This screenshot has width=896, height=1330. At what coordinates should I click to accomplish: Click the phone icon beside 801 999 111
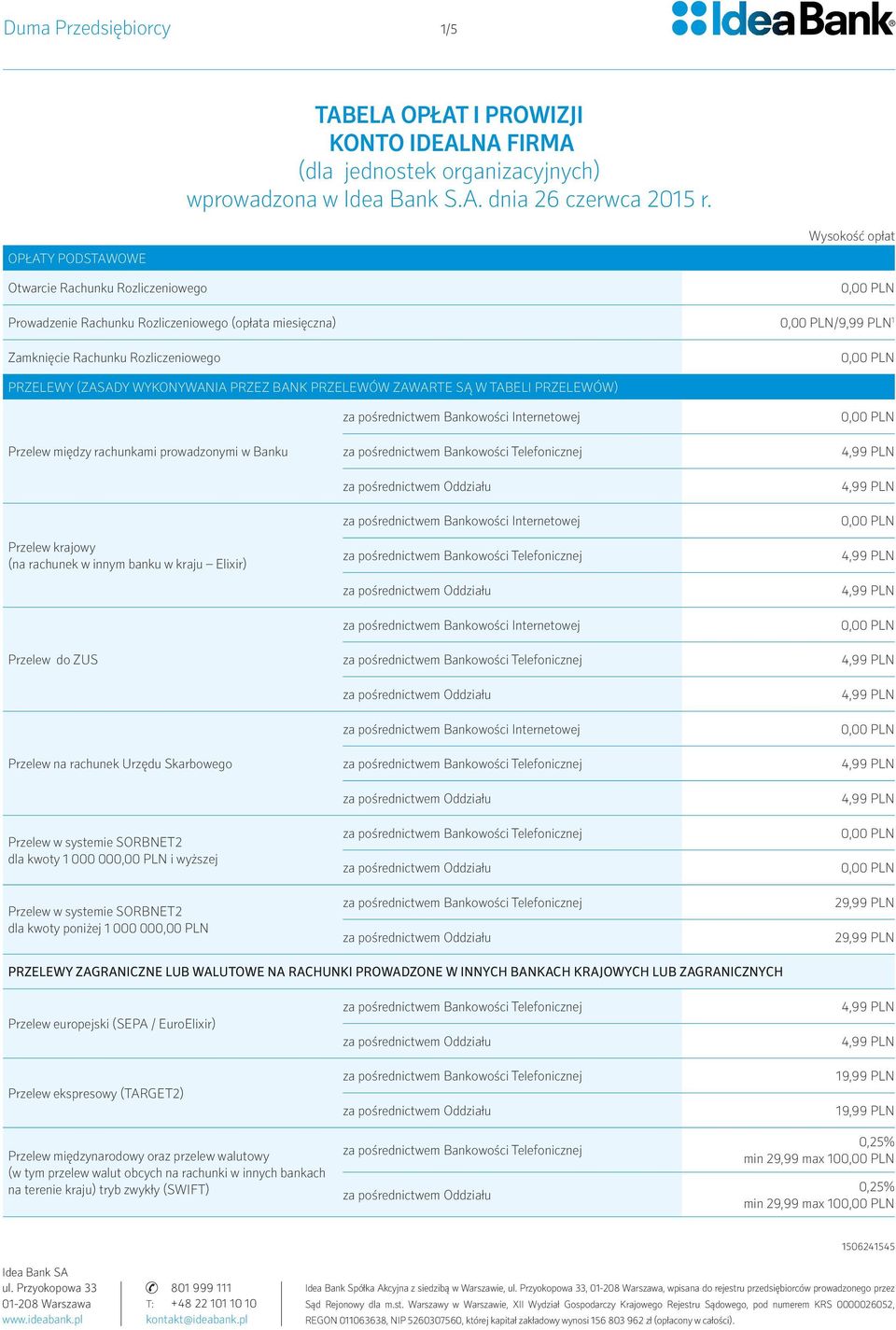(x=152, y=1288)
